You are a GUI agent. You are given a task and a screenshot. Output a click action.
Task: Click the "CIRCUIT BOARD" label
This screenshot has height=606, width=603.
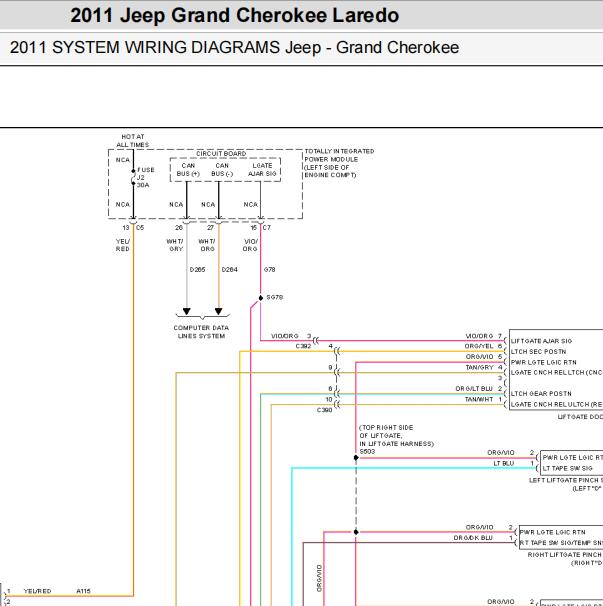(x=221, y=153)
